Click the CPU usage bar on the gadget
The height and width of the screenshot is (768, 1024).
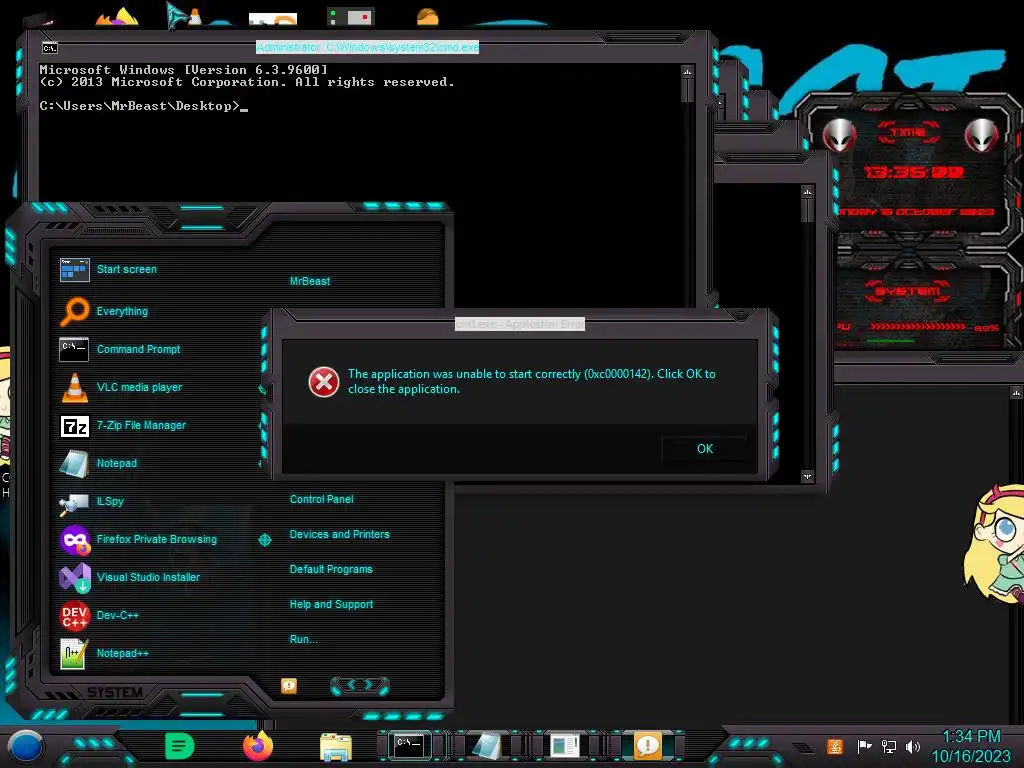click(917, 326)
